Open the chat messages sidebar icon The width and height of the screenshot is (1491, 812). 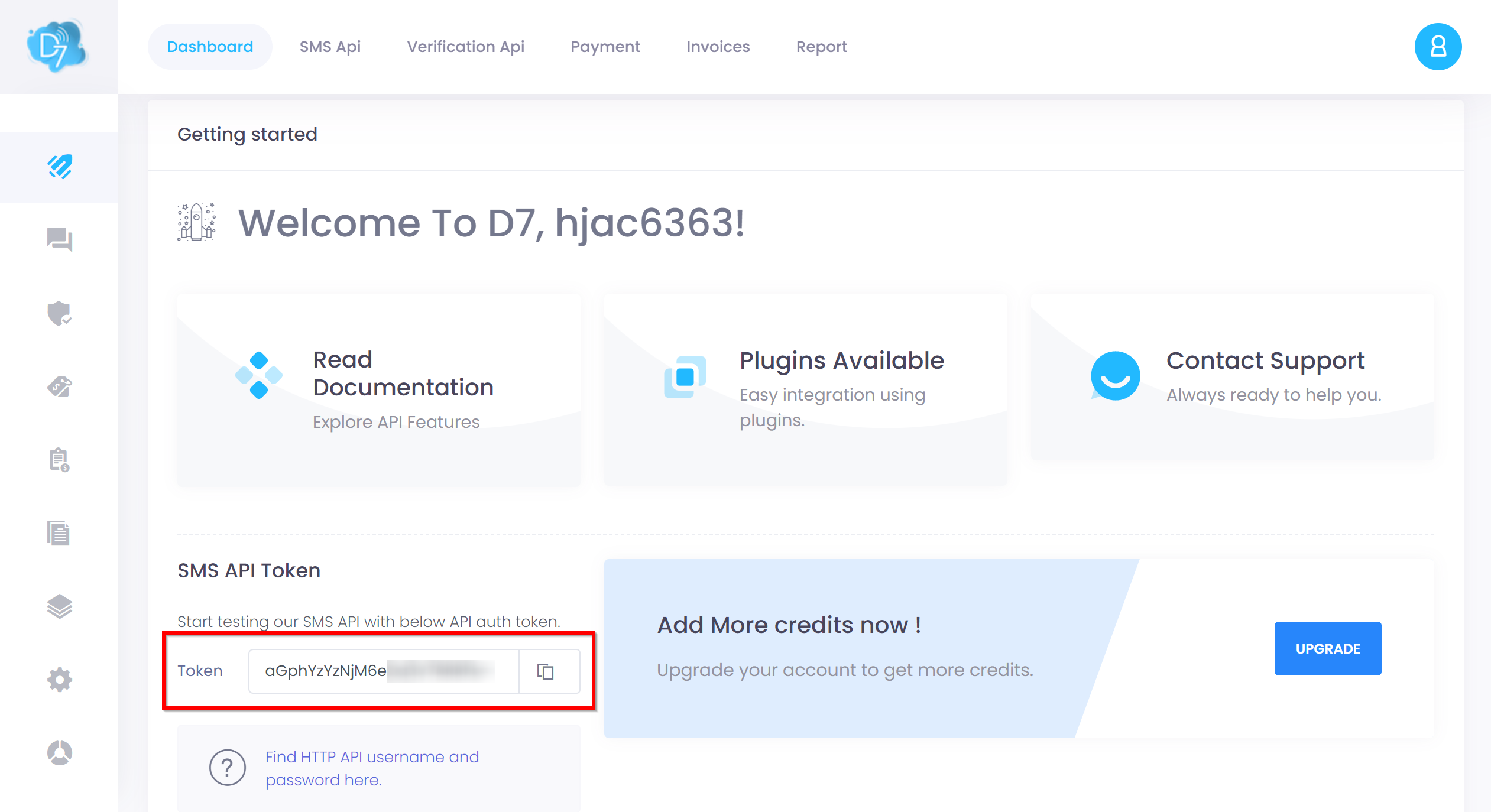[60, 240]
